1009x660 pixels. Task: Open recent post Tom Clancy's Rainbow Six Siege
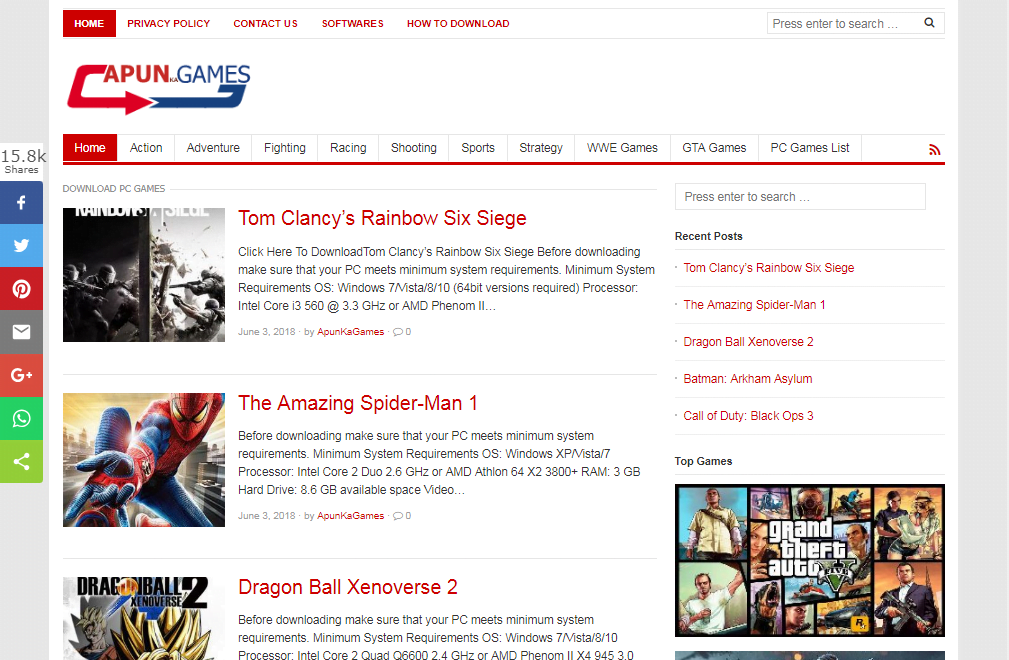tap(769, 268)
